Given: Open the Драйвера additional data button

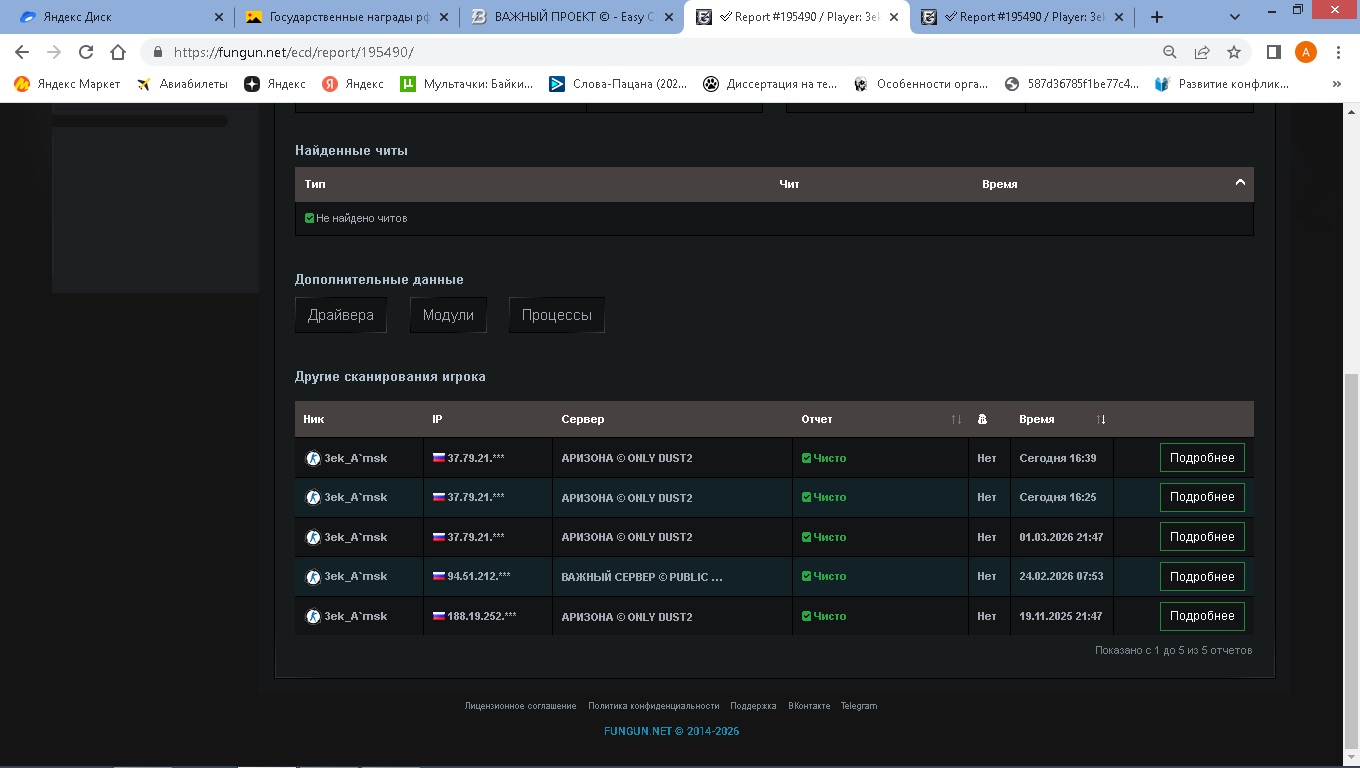Looking at the screenshot, I should [x=340, y=315].
